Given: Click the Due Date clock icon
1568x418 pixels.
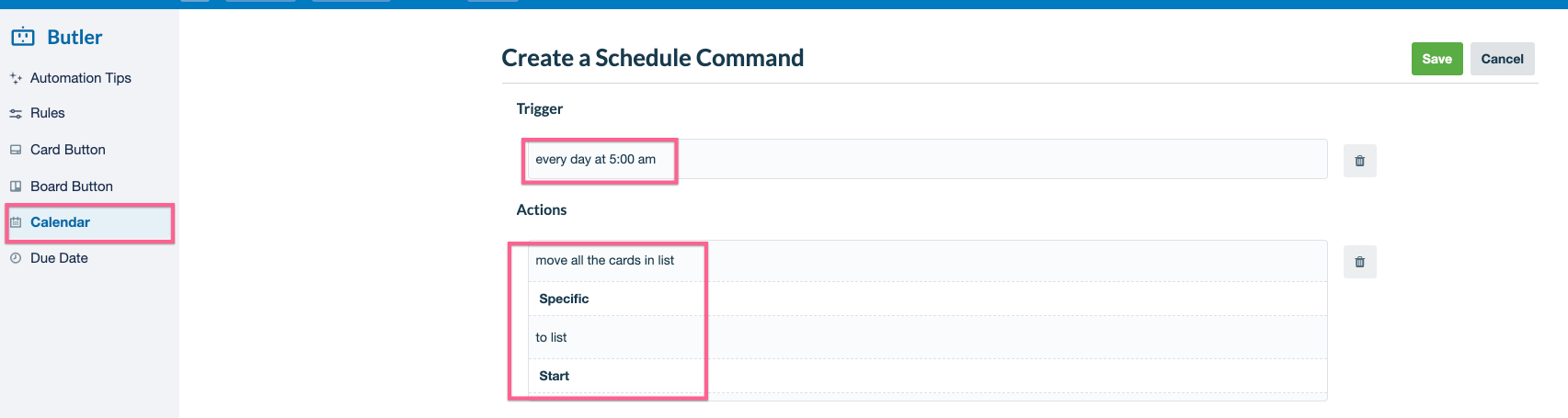Looking at the screenshot, I should tap(16, 258).
